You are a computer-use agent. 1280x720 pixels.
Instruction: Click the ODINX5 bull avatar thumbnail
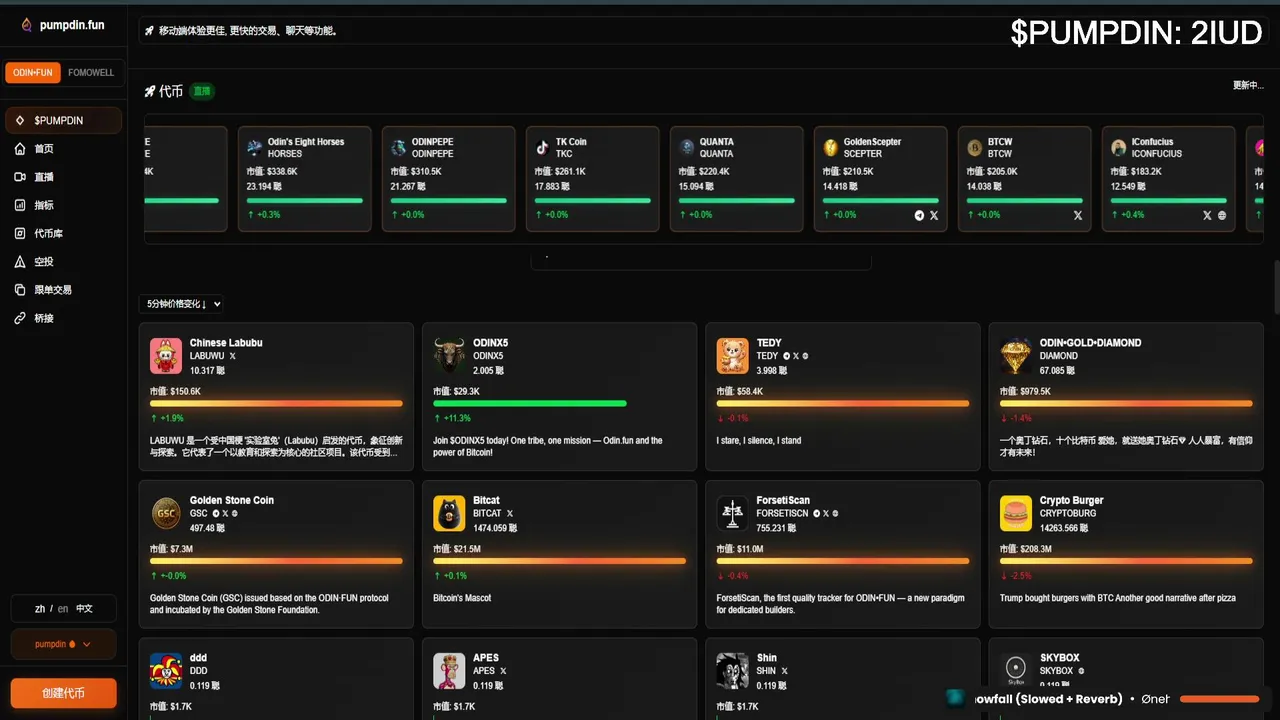click(449, 356)
